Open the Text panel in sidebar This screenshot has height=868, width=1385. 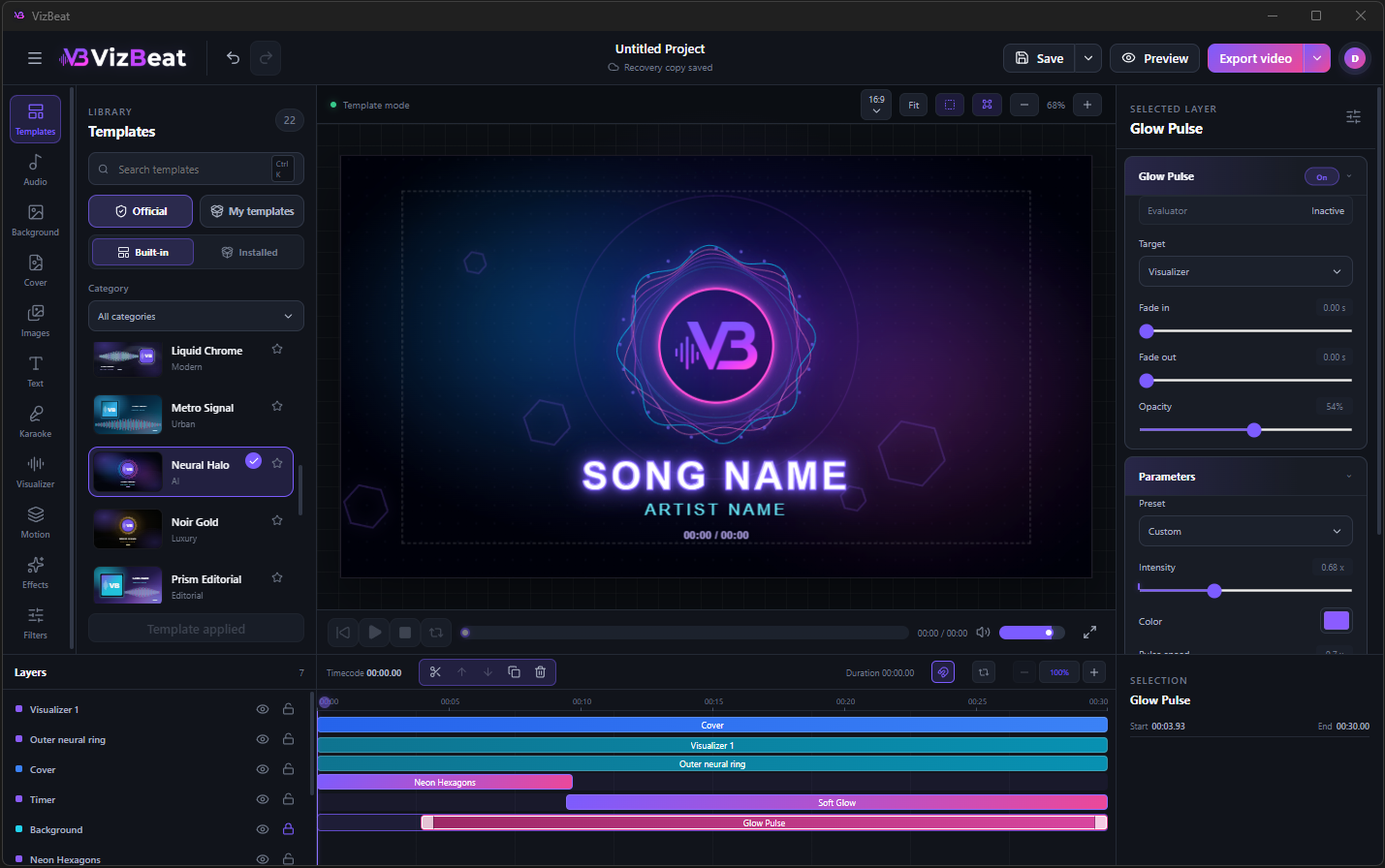coord(35,371)
